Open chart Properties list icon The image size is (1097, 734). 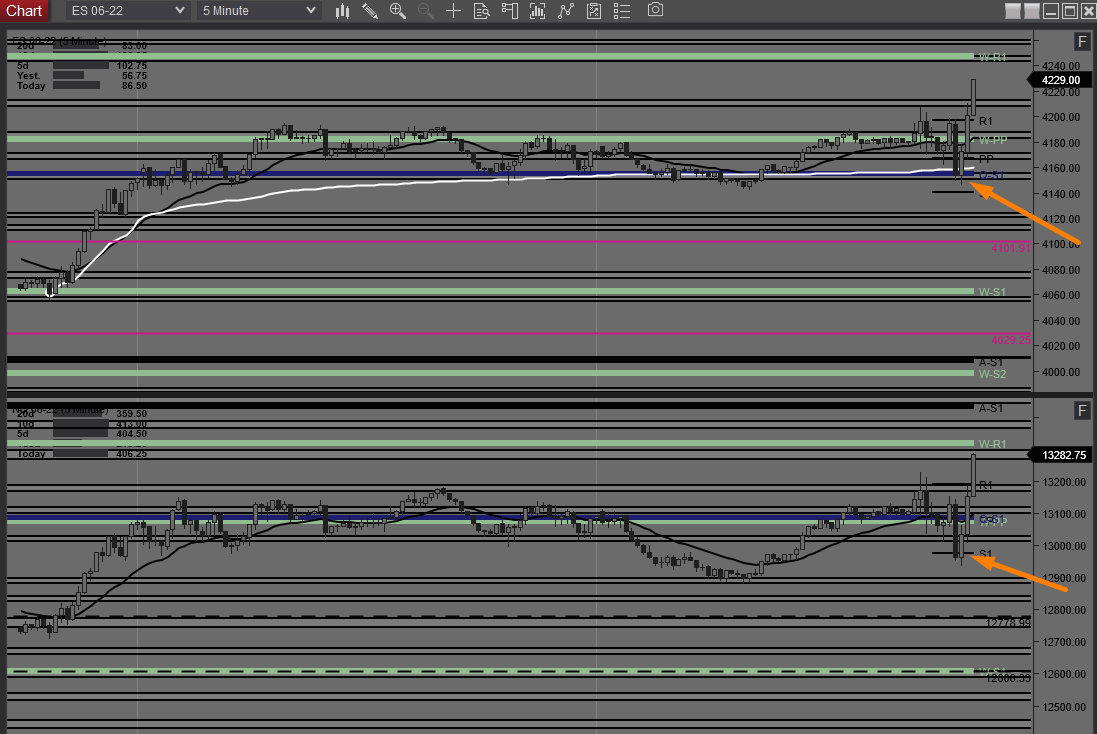click(621, 10)
